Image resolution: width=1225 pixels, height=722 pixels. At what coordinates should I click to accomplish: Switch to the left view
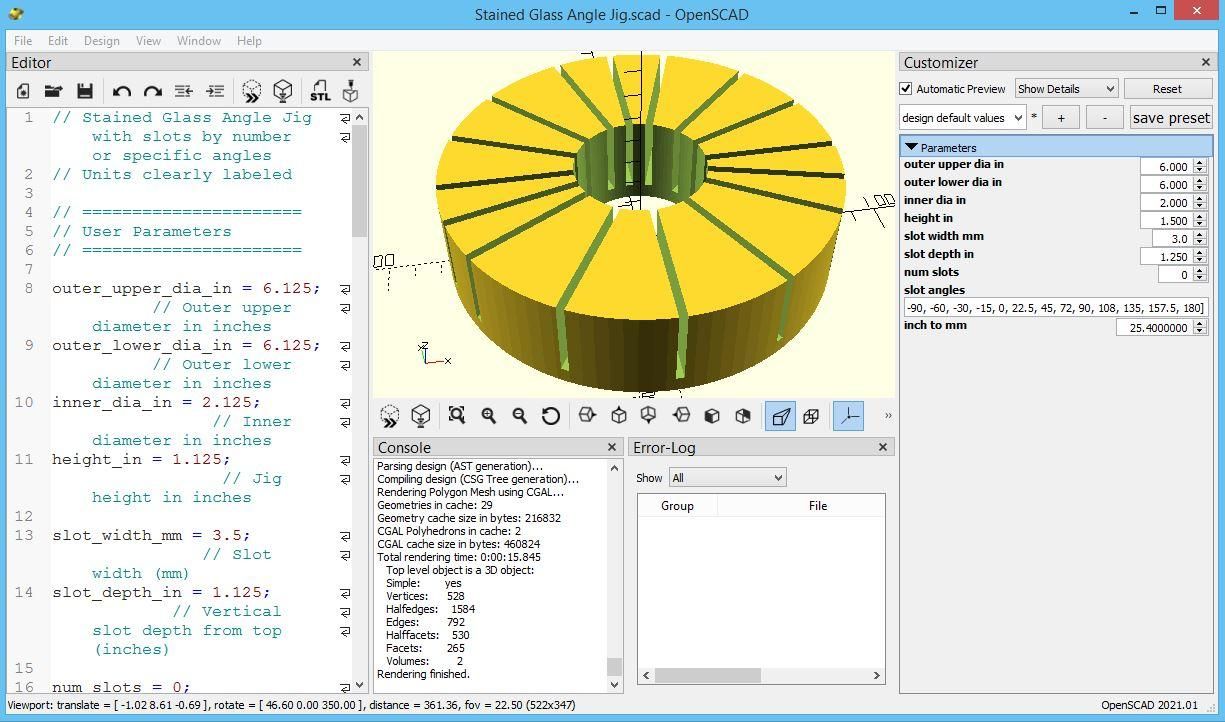click(x=681, y=416)
